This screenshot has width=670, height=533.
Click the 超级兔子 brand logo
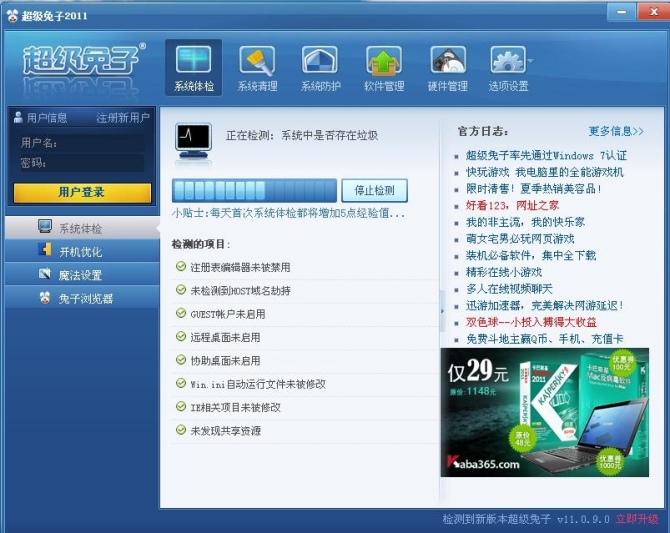[83, 59]
